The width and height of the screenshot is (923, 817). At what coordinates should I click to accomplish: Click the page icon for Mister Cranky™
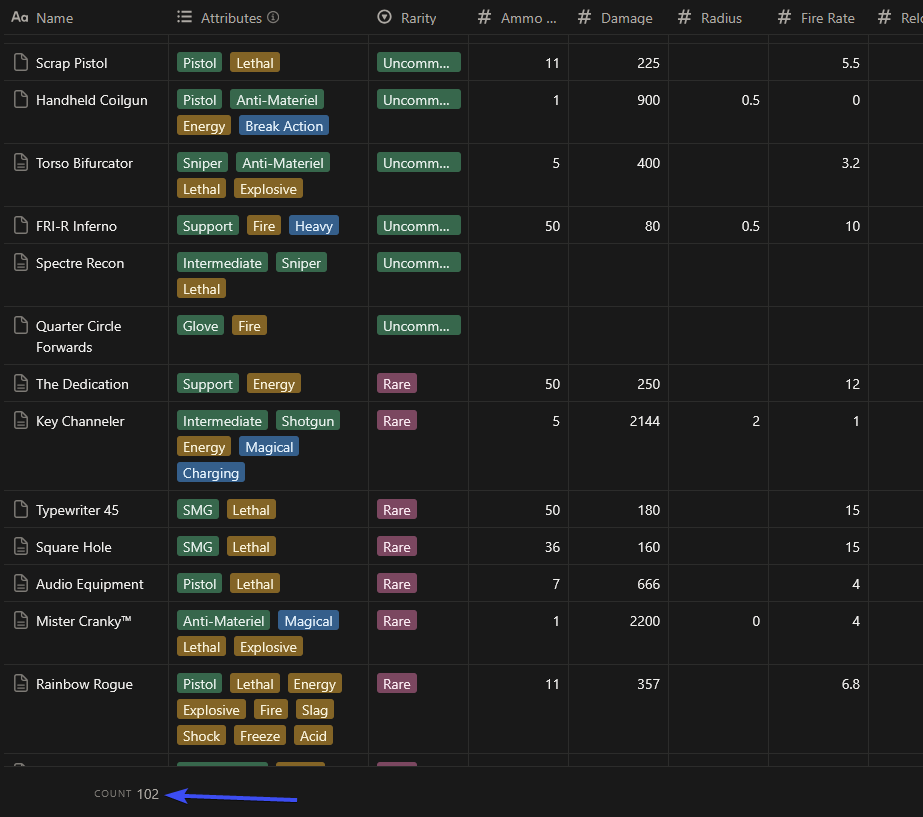click(x=21, y=621)
